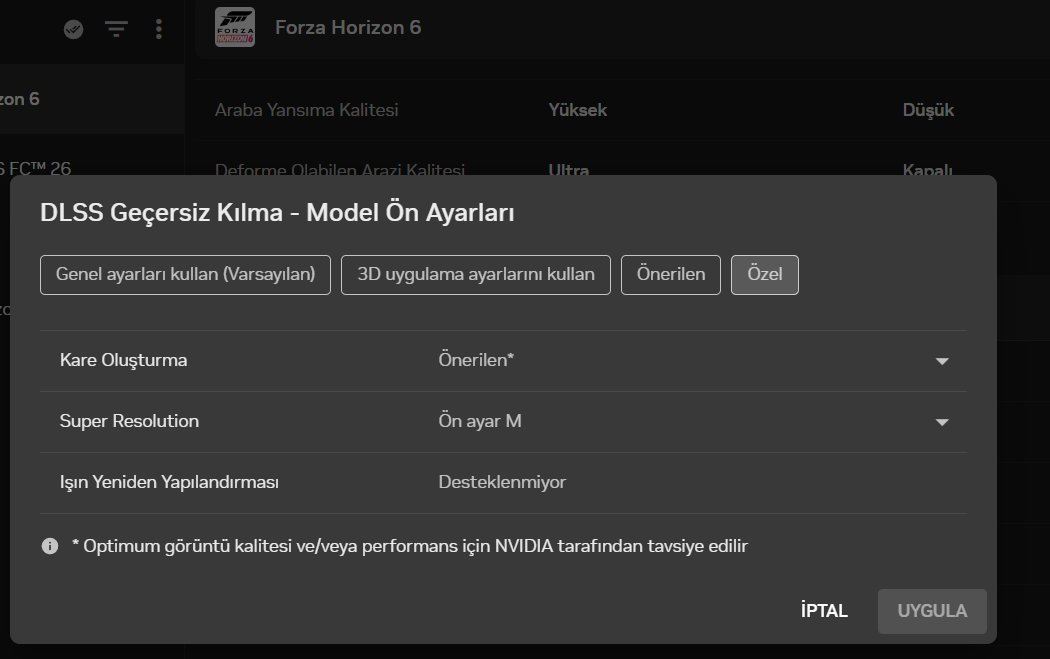Screen dimensions: 1050x659
Task: Open the sort filter lines icon
Action: pyautogui.click(x=117, y=29)
